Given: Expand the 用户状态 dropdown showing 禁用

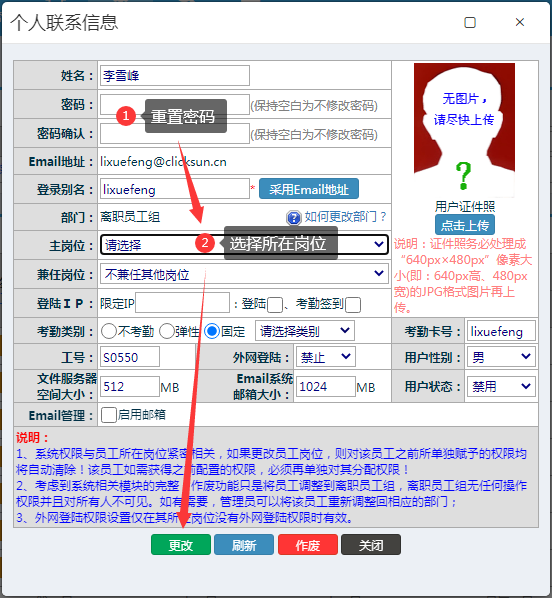Looking at the screenshot, I should tap(501, 387).
